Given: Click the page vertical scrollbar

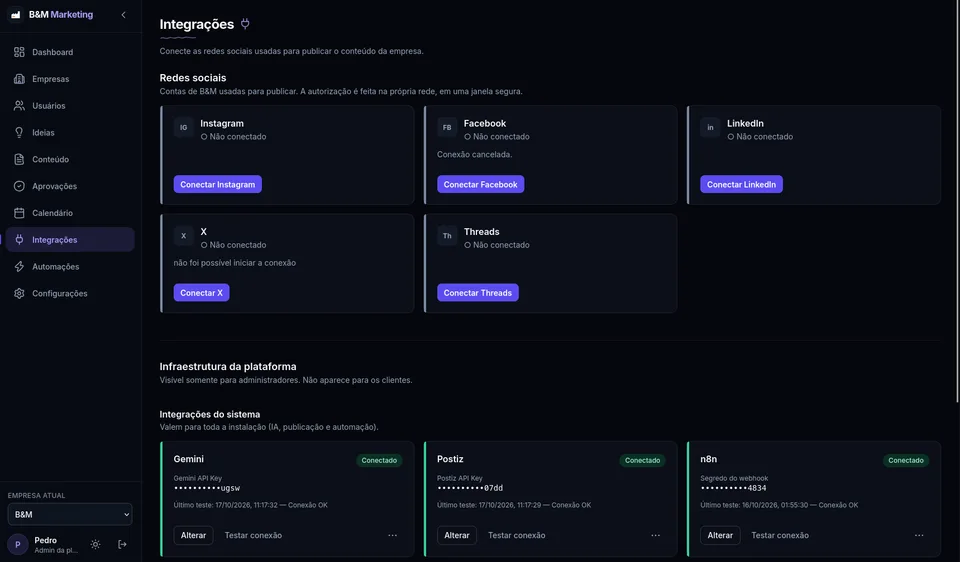Looking at the screenshot, I should coord(958,202).
